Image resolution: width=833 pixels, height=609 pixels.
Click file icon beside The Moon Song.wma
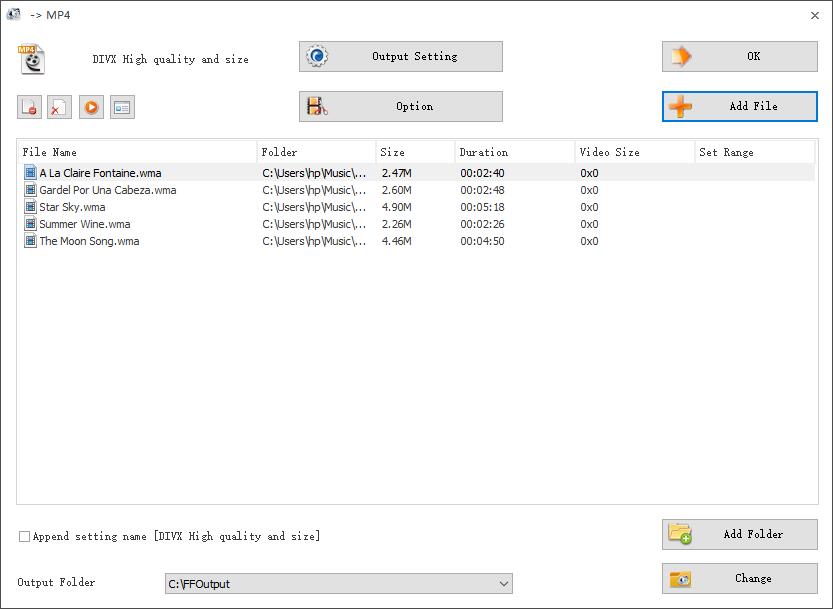[x=31, y=240]
